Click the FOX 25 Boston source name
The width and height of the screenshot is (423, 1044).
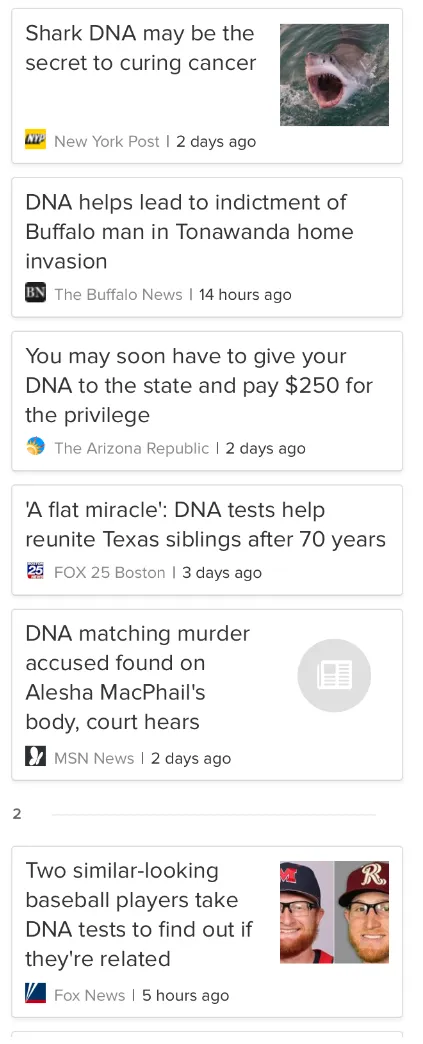[109, 573]
